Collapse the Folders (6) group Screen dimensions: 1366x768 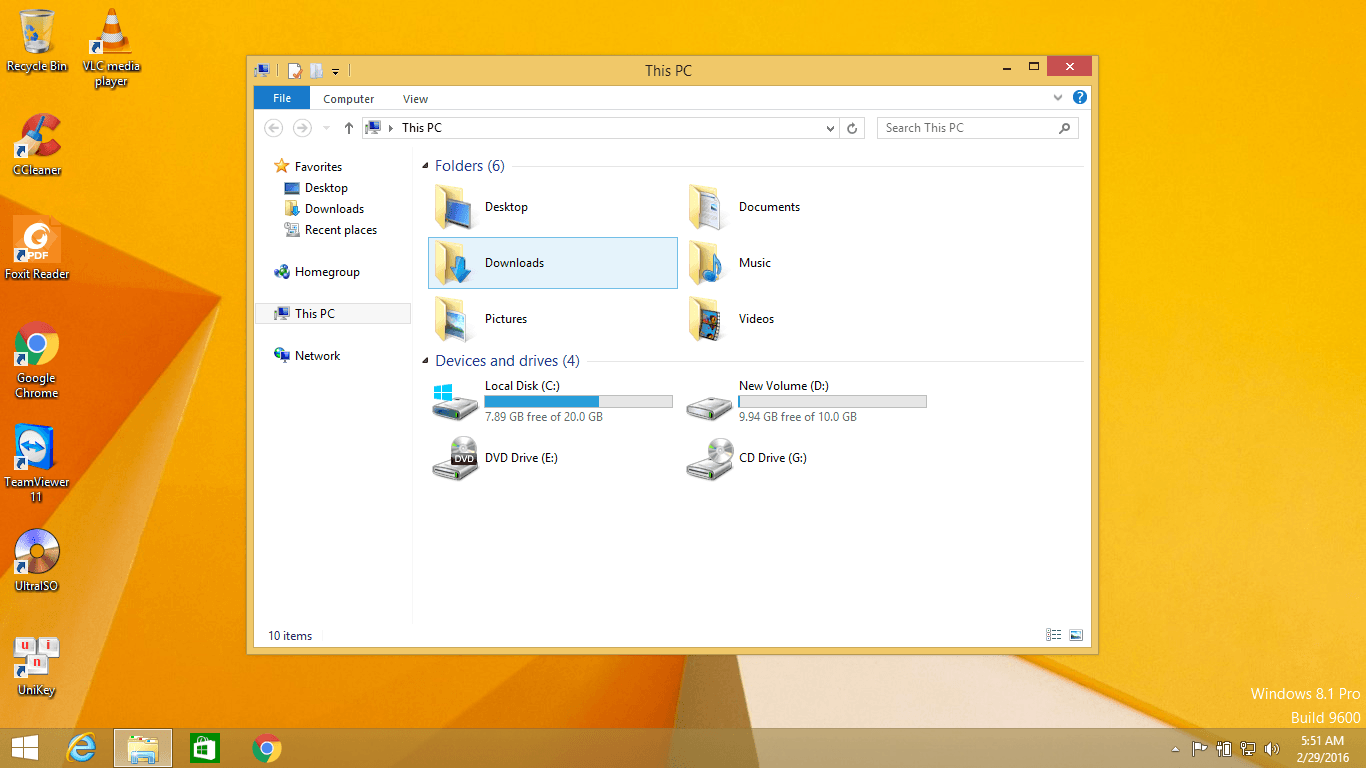coord(426,166)
